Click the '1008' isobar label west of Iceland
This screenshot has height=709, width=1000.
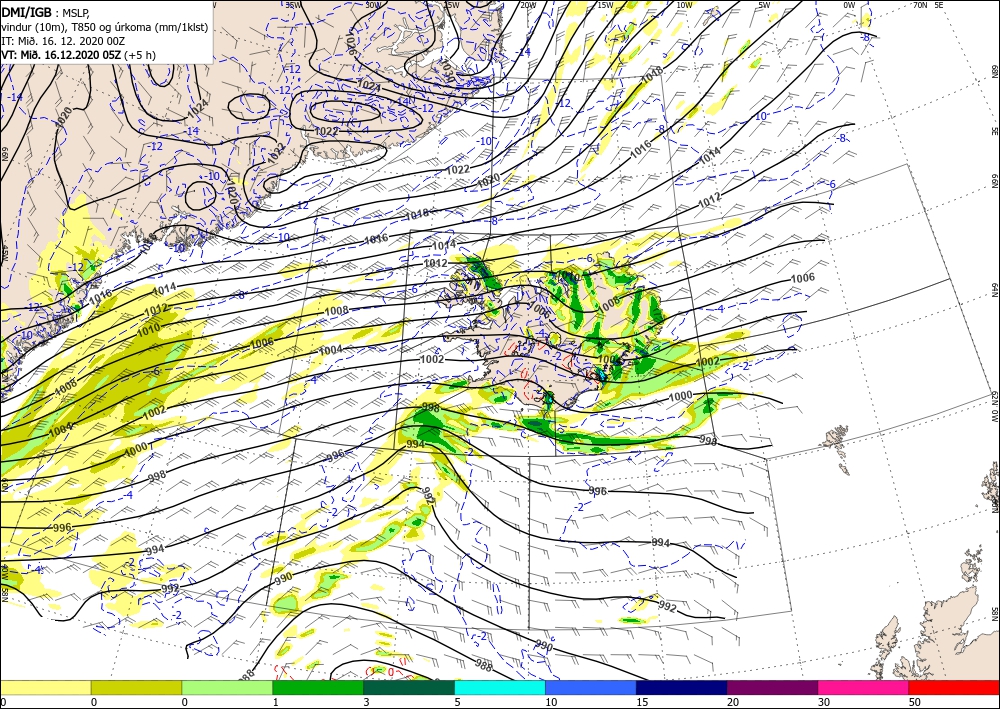[336, 311]
